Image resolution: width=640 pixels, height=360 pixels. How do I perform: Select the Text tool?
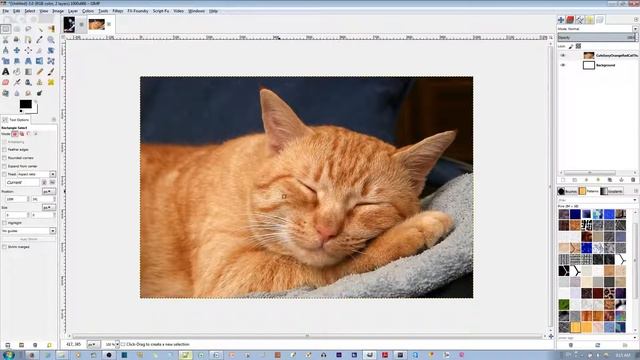pyautogui.click(x=5, y=71)
